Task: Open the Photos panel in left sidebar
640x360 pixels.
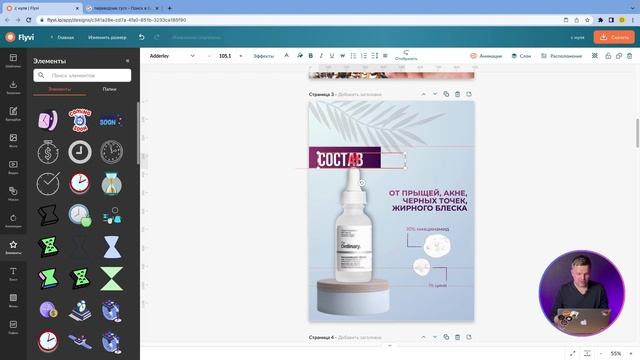Action: pyautogui.click(x=13, y=140)
